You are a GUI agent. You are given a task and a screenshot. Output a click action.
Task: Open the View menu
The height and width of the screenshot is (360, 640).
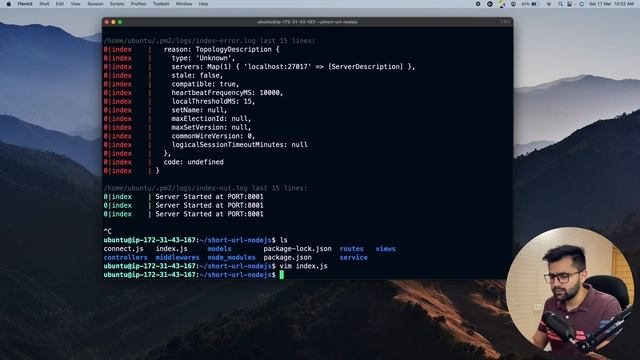coord(76,4)
